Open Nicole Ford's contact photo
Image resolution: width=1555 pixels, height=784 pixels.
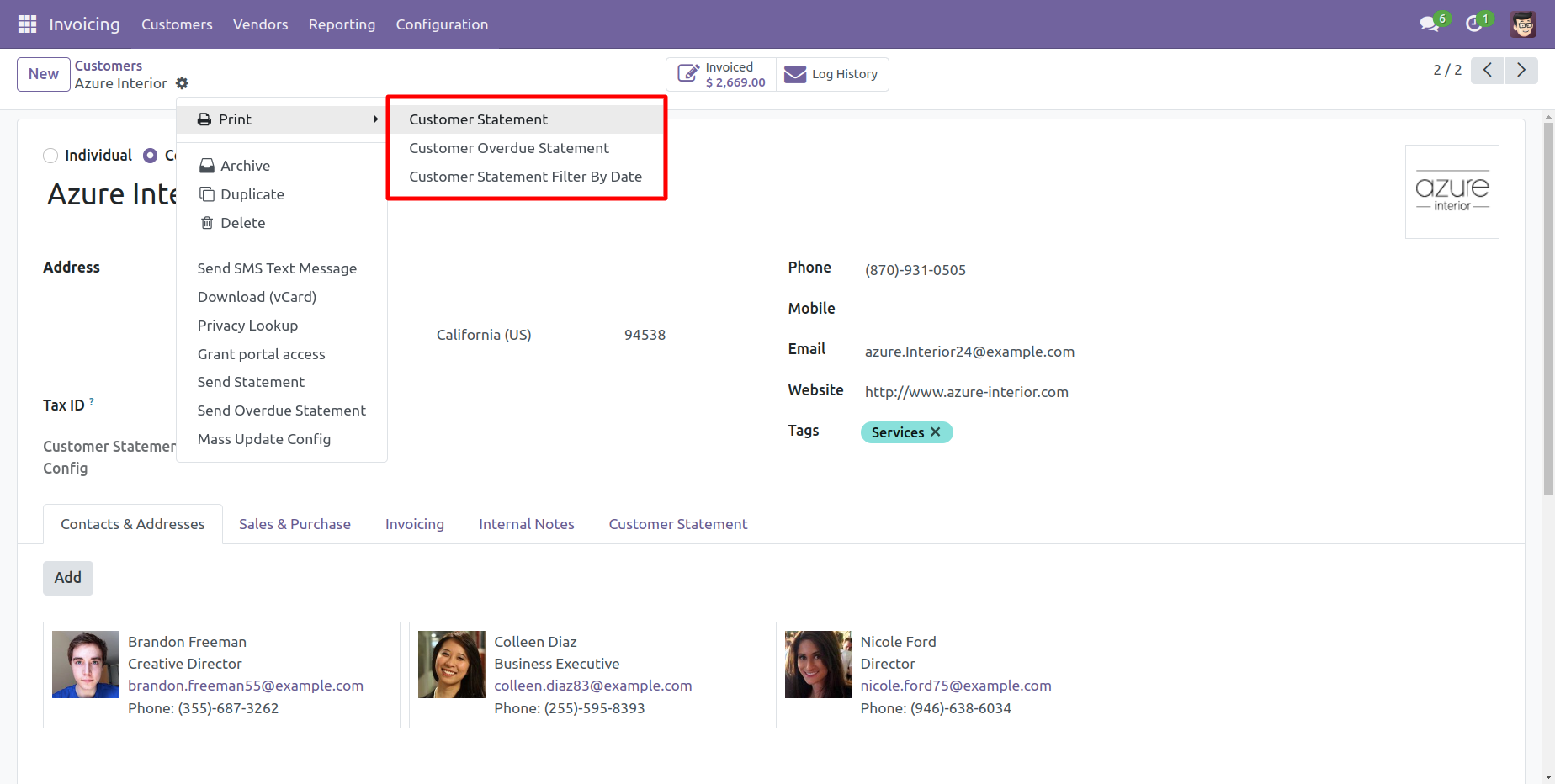819,665
